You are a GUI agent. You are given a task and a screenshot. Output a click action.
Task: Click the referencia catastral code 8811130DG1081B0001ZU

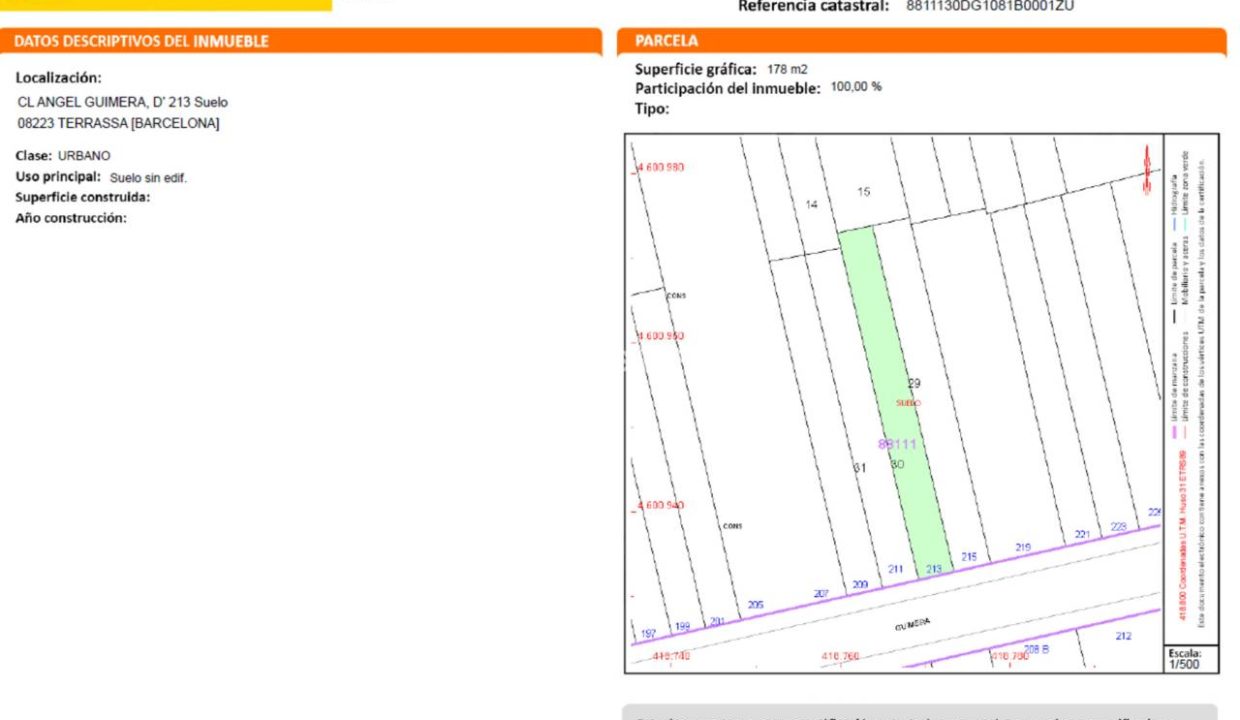(x=977, y=6)
